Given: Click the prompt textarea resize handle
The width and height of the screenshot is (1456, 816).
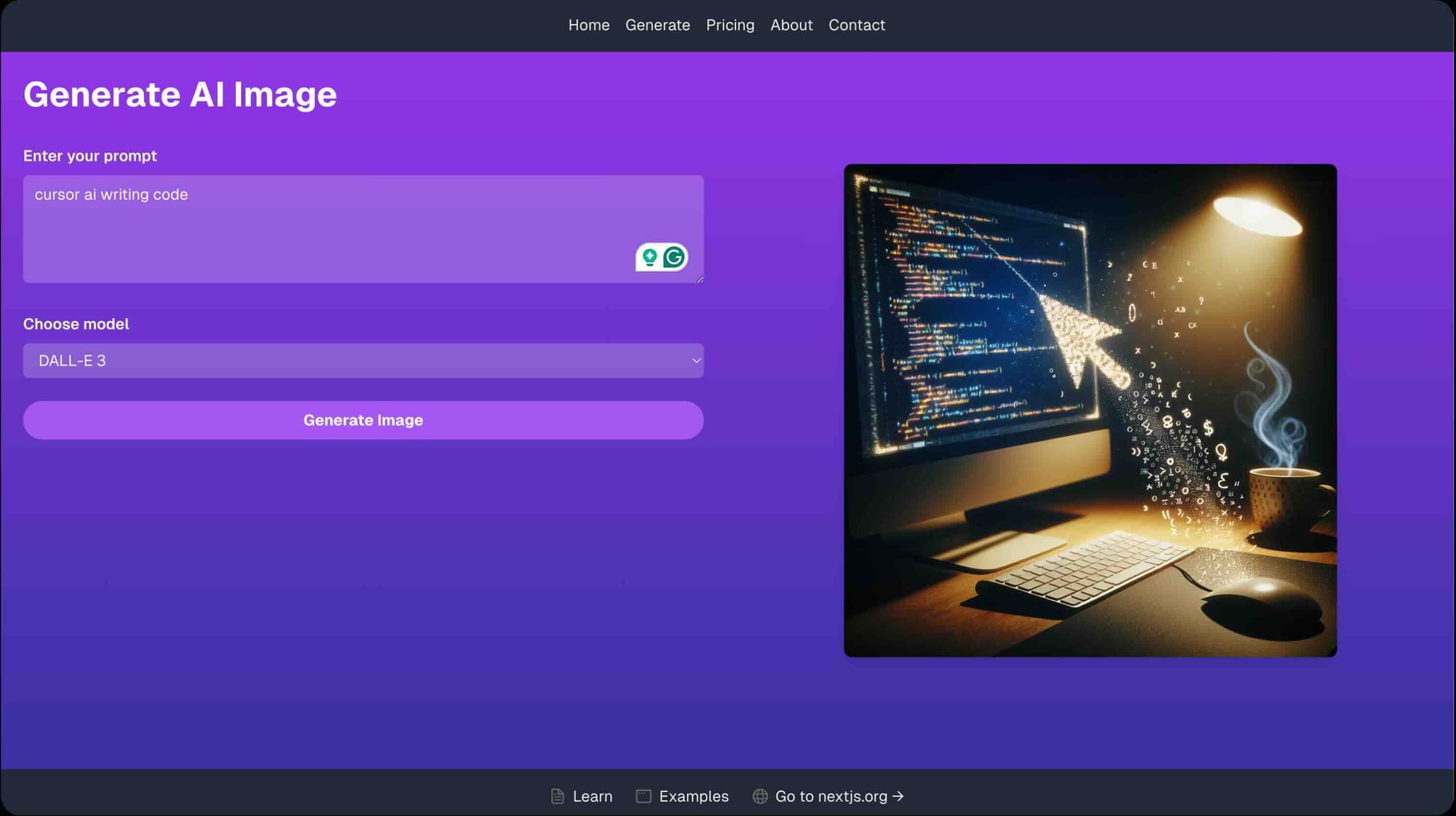Looking at the screenshot, I should (700, 280).
